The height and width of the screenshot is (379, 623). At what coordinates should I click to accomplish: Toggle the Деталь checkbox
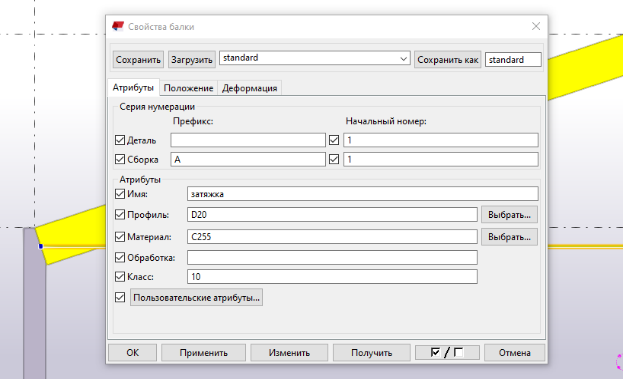(120, 140)
